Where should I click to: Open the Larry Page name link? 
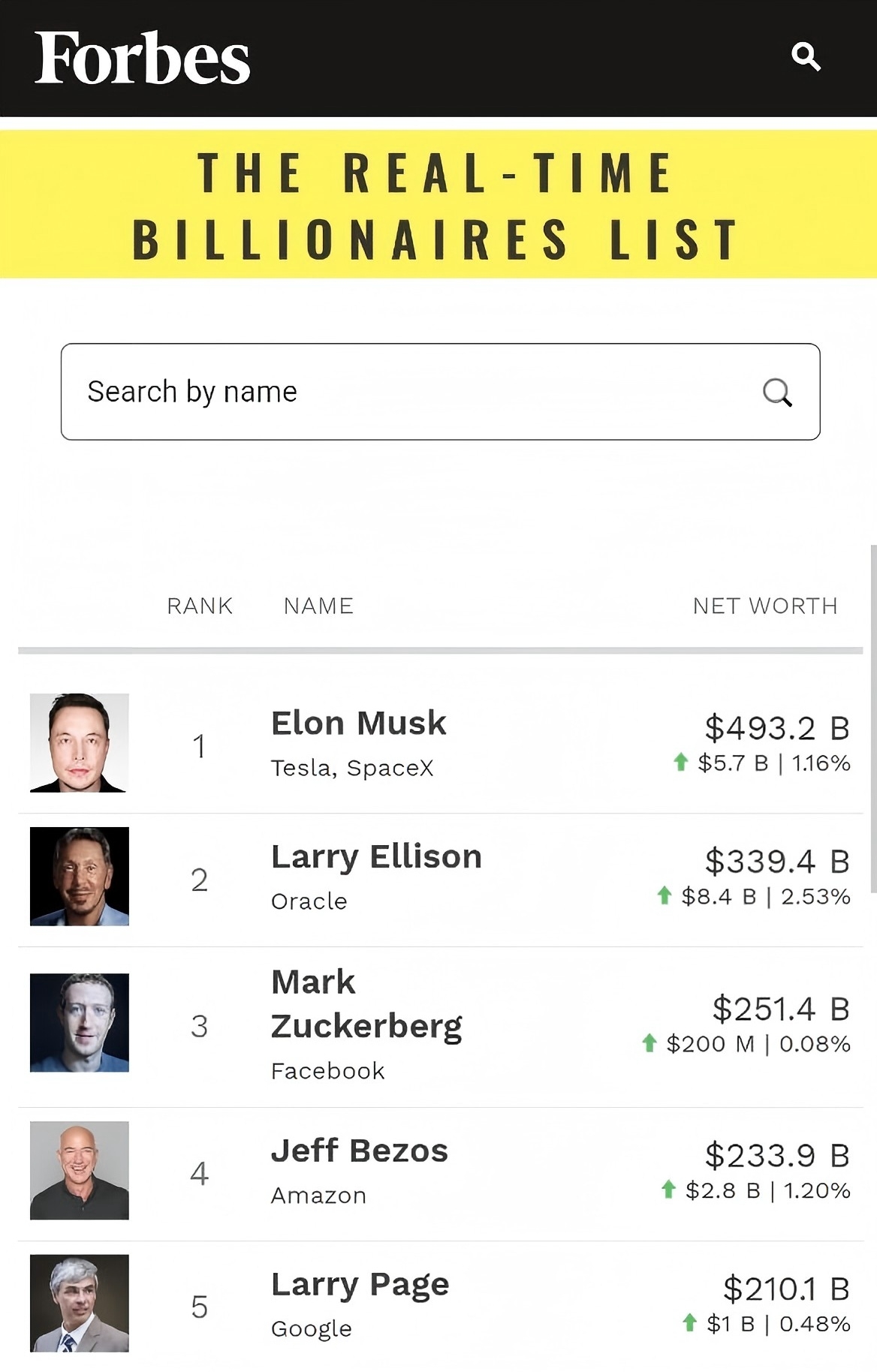point(360,1284)
